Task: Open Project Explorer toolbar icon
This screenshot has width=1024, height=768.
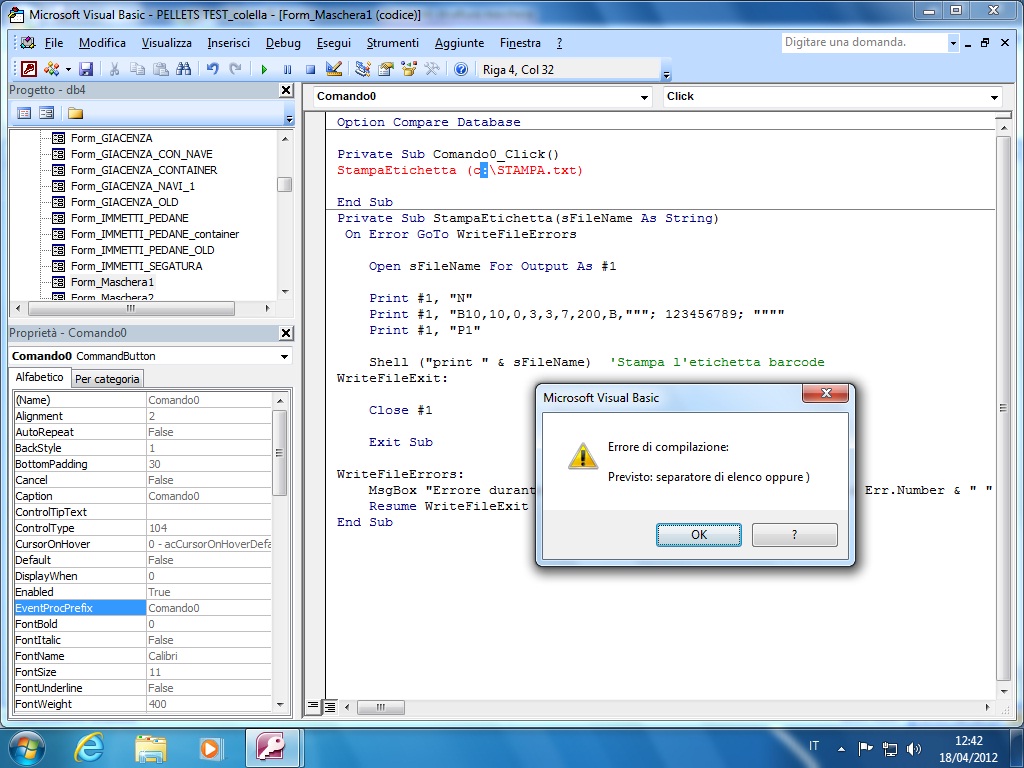Action: [363, 69]
